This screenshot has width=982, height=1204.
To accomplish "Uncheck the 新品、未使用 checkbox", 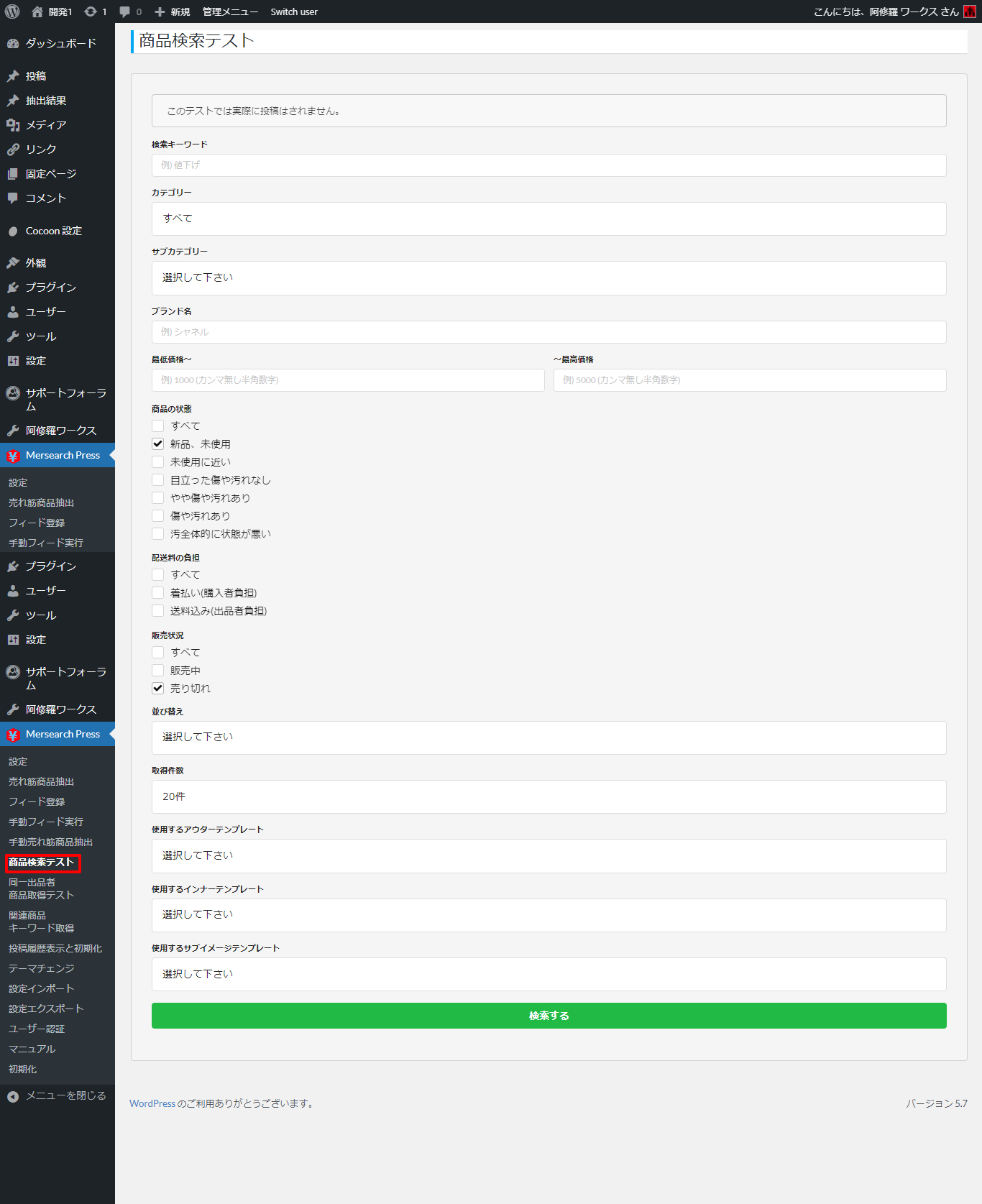I will pos(158,444).
